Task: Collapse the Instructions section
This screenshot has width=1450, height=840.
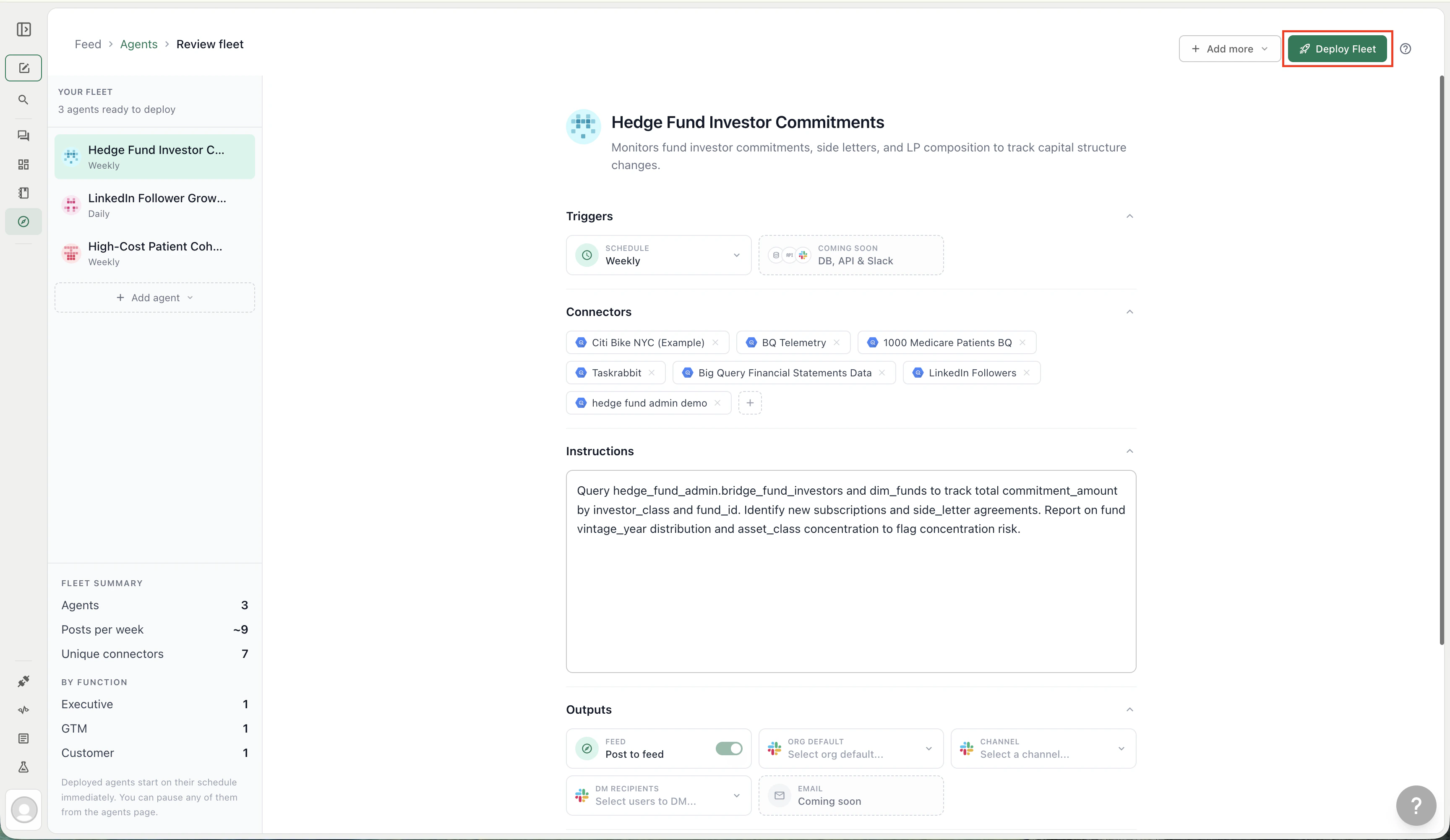Action: point(1129,451)
